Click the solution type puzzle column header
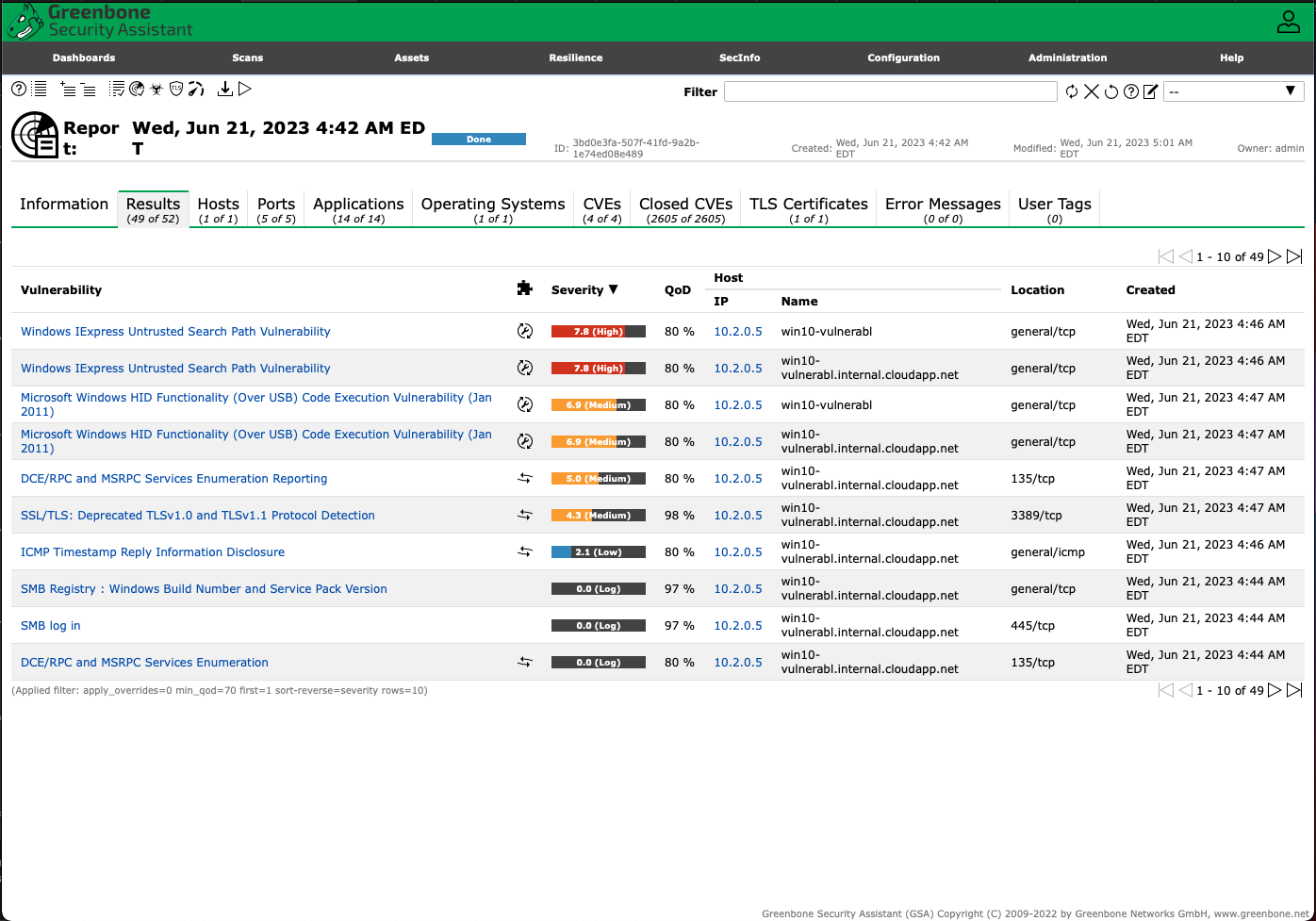1316x921 pixels. 525,288
